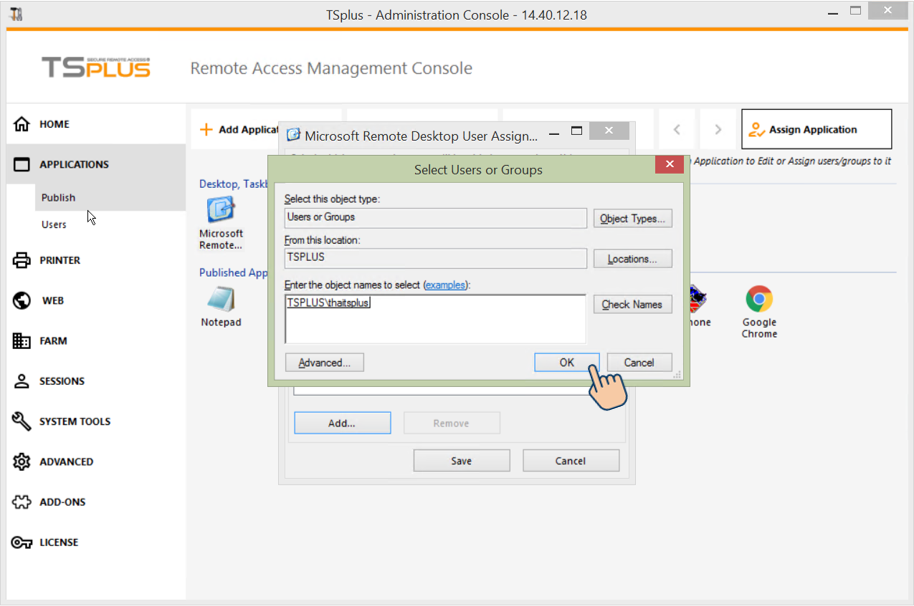Open the LICENSE section

(x=58, y=542)
